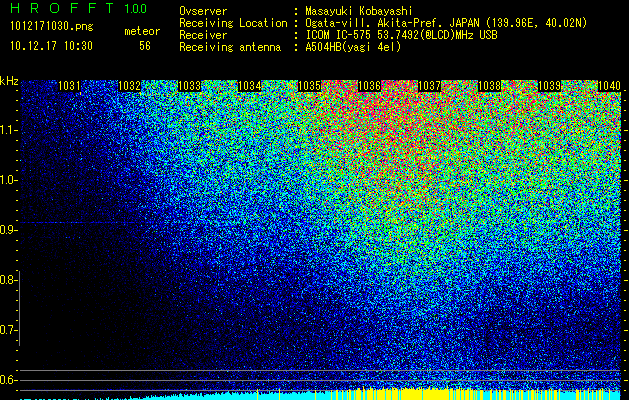This screenshot has width=629, height=400.
Task: Click the 1031 time marker
Action: point(69,86)
